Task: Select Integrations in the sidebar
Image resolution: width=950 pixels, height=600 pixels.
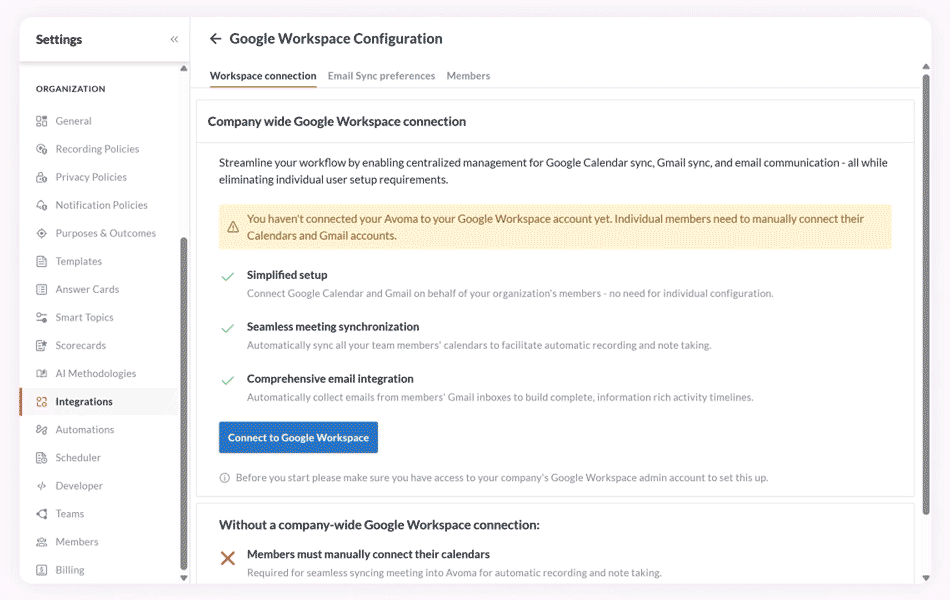Action: [100, 402]
